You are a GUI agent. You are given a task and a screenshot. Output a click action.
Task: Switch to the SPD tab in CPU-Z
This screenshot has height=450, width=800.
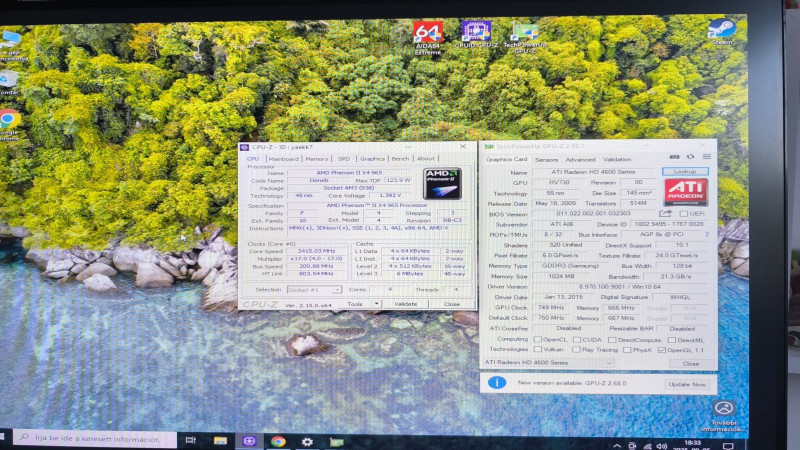click(x=344, y=159)
